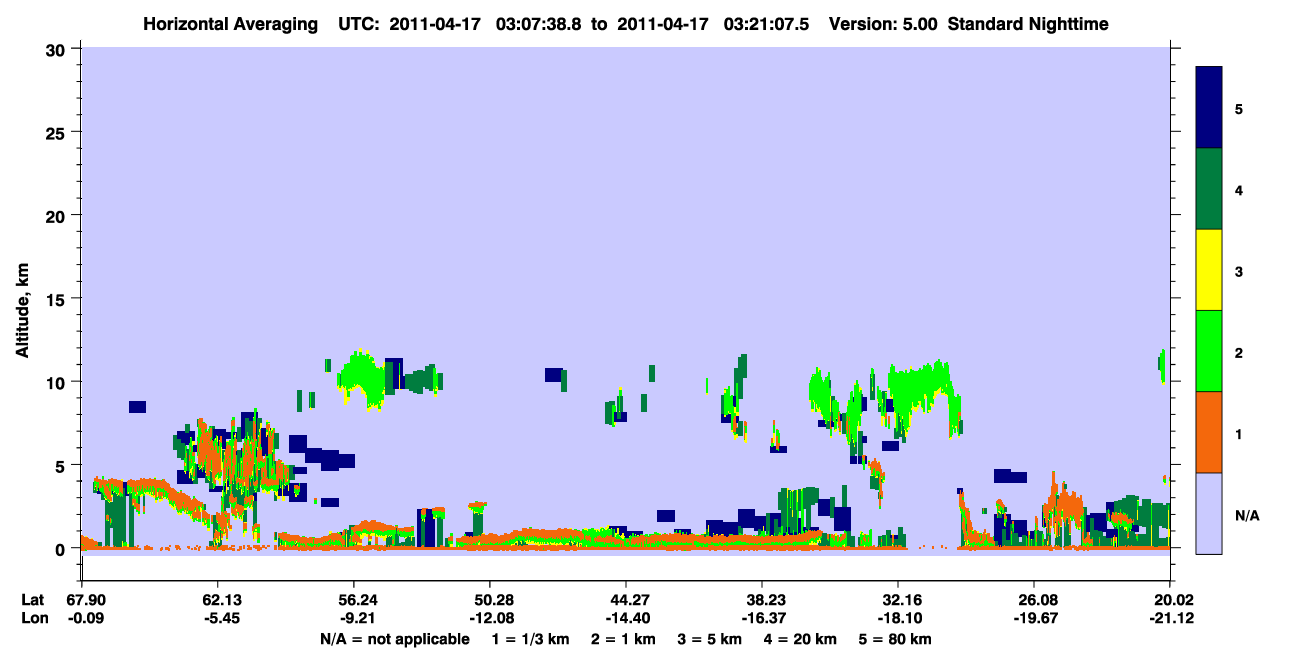Click the colorbar label N/A

pos(1246,515)
